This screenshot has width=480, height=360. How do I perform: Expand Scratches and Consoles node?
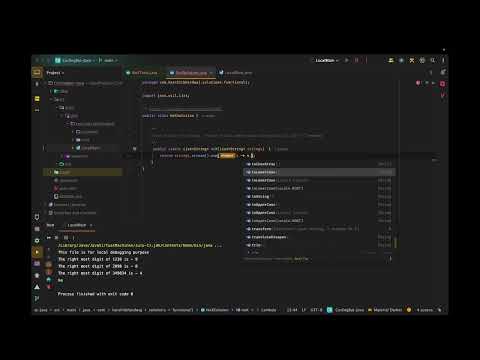[46, 213]
